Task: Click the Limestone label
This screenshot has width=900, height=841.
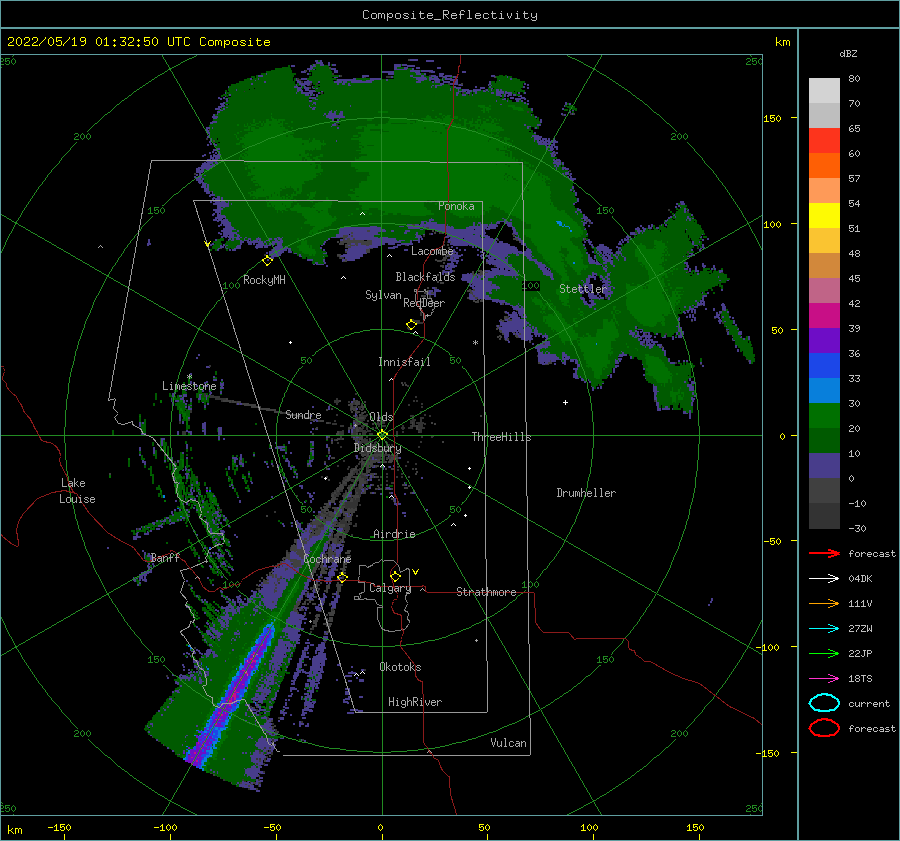Action: point(189,386)
